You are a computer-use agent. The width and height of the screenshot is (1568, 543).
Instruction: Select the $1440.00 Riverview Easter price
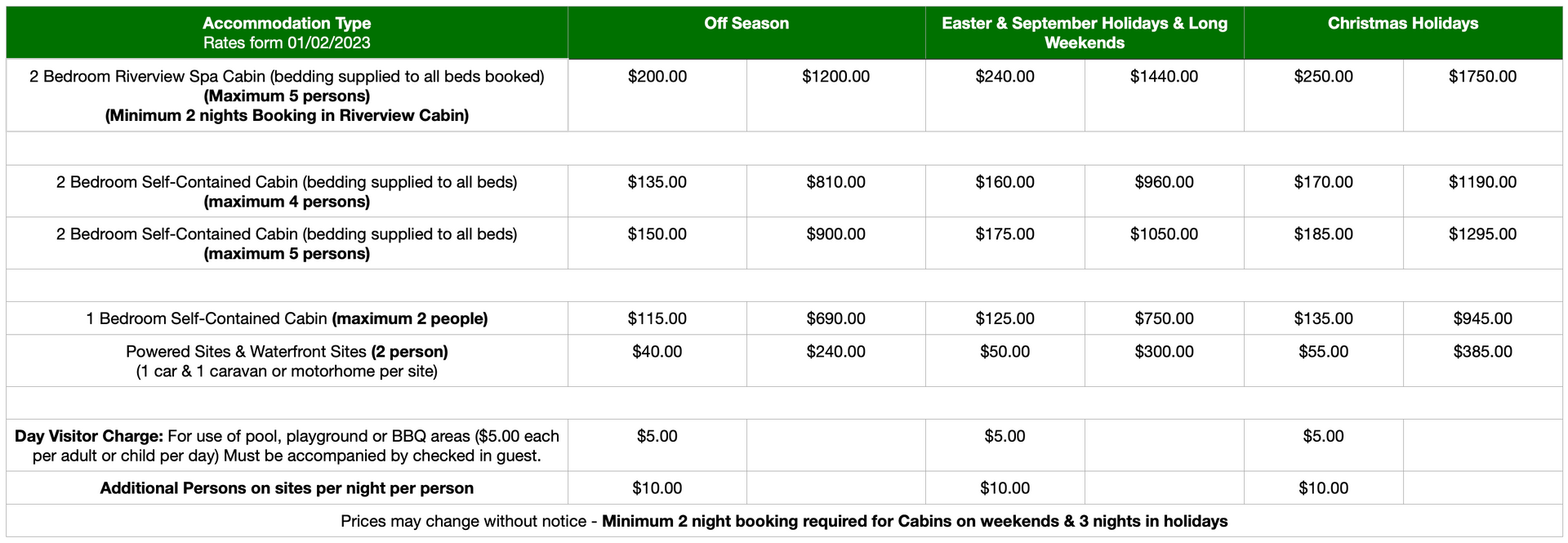pos(1164,77)
